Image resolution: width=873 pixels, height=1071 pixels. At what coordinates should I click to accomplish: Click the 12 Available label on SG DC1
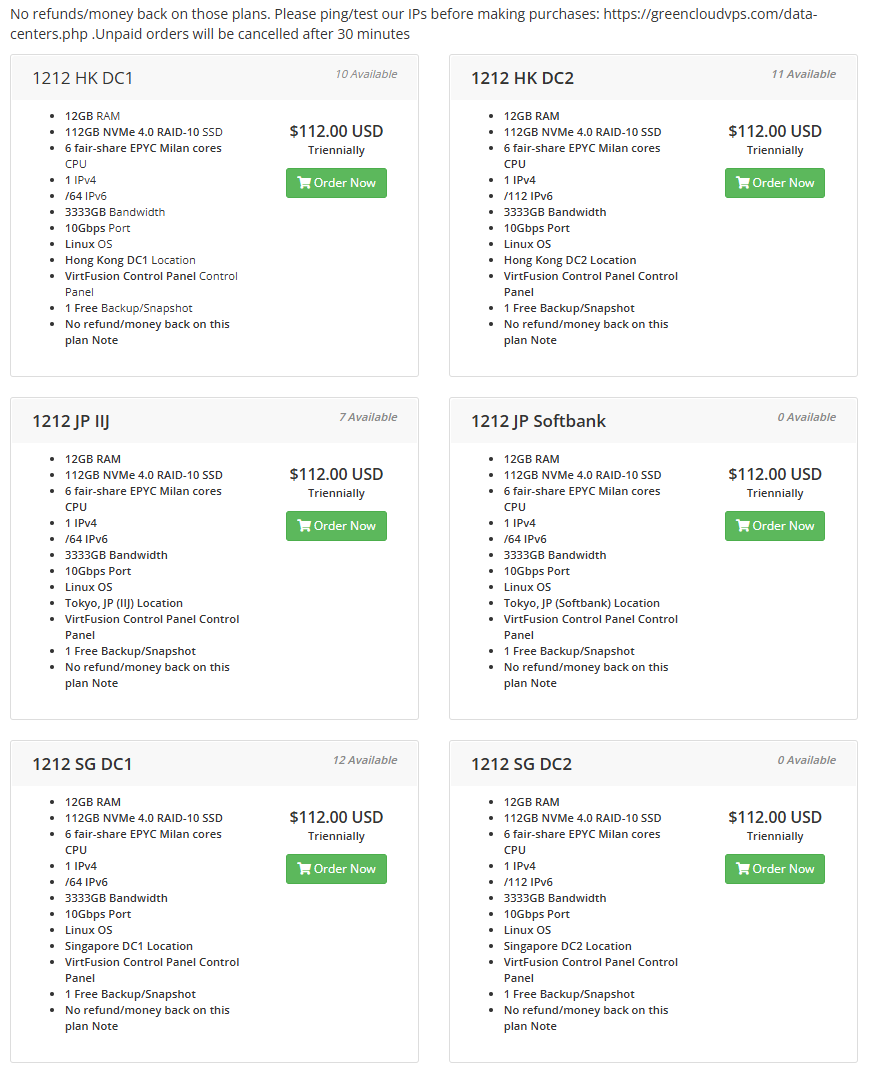point(365,760)
